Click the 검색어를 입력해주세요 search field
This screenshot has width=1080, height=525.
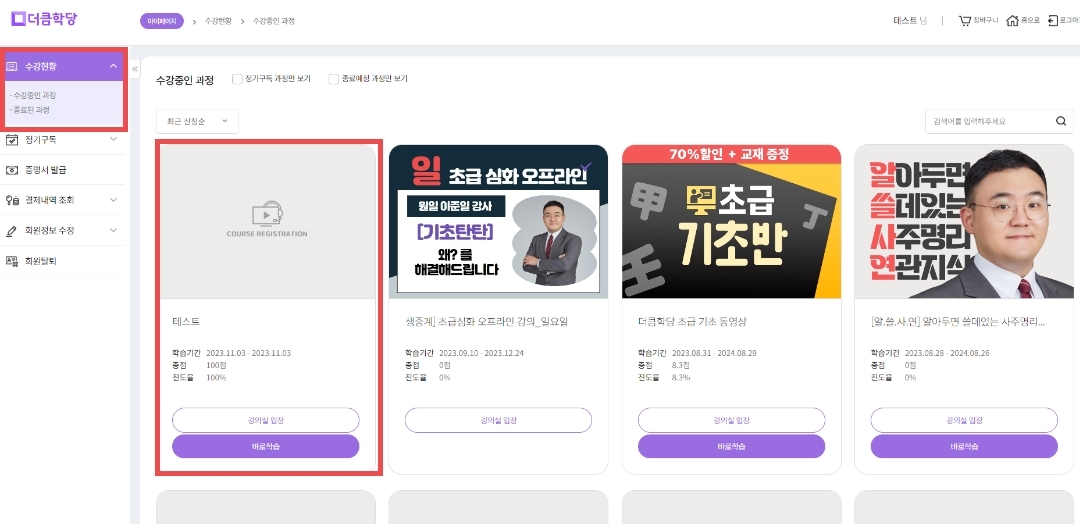(990, 121)
